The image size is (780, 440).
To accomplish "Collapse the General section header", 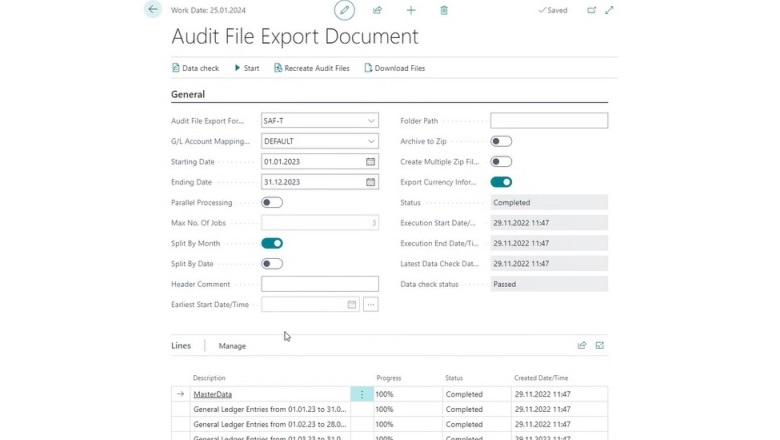I will (188, 94).
